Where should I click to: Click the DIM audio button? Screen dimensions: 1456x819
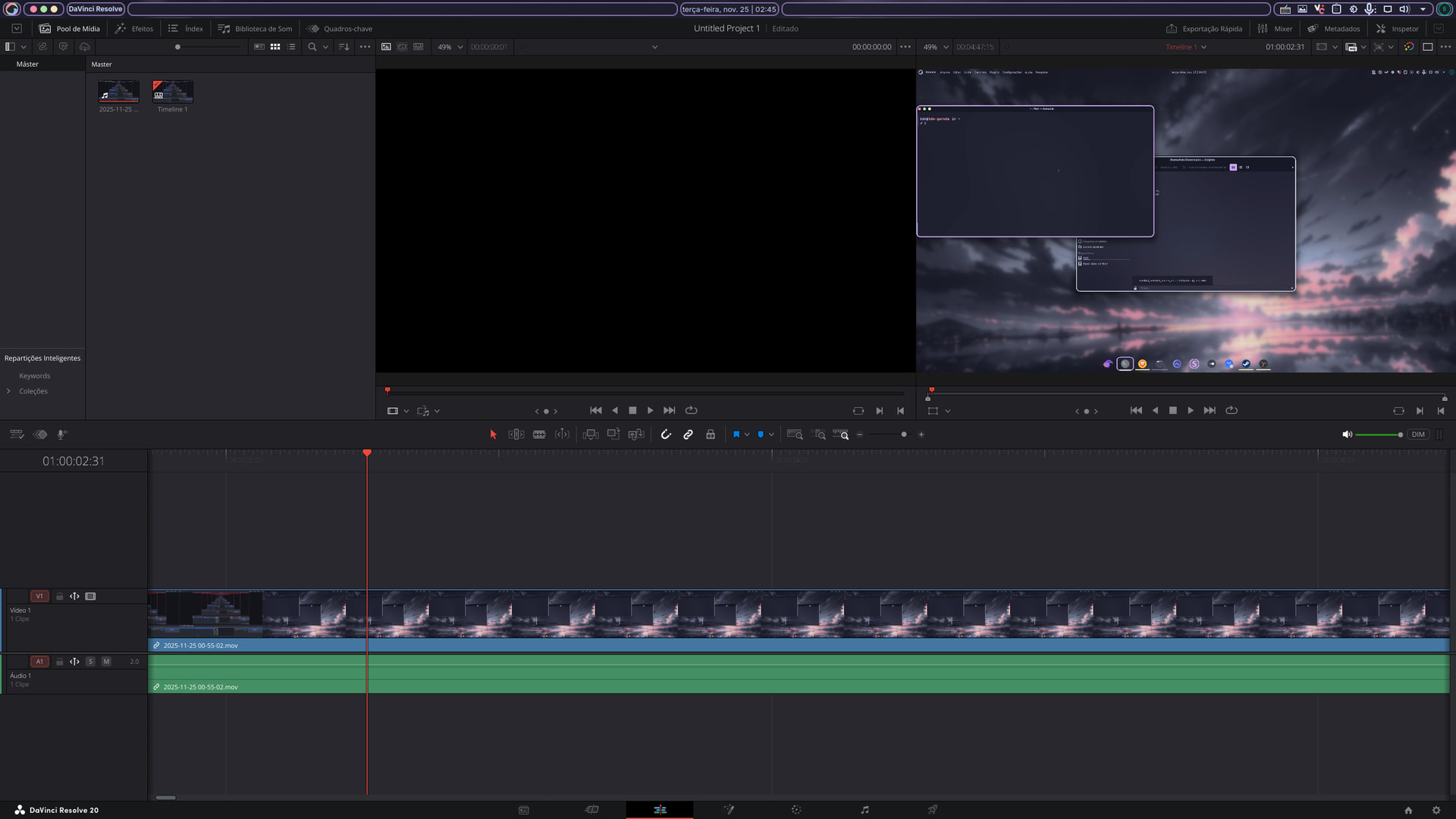(1417, 435)
